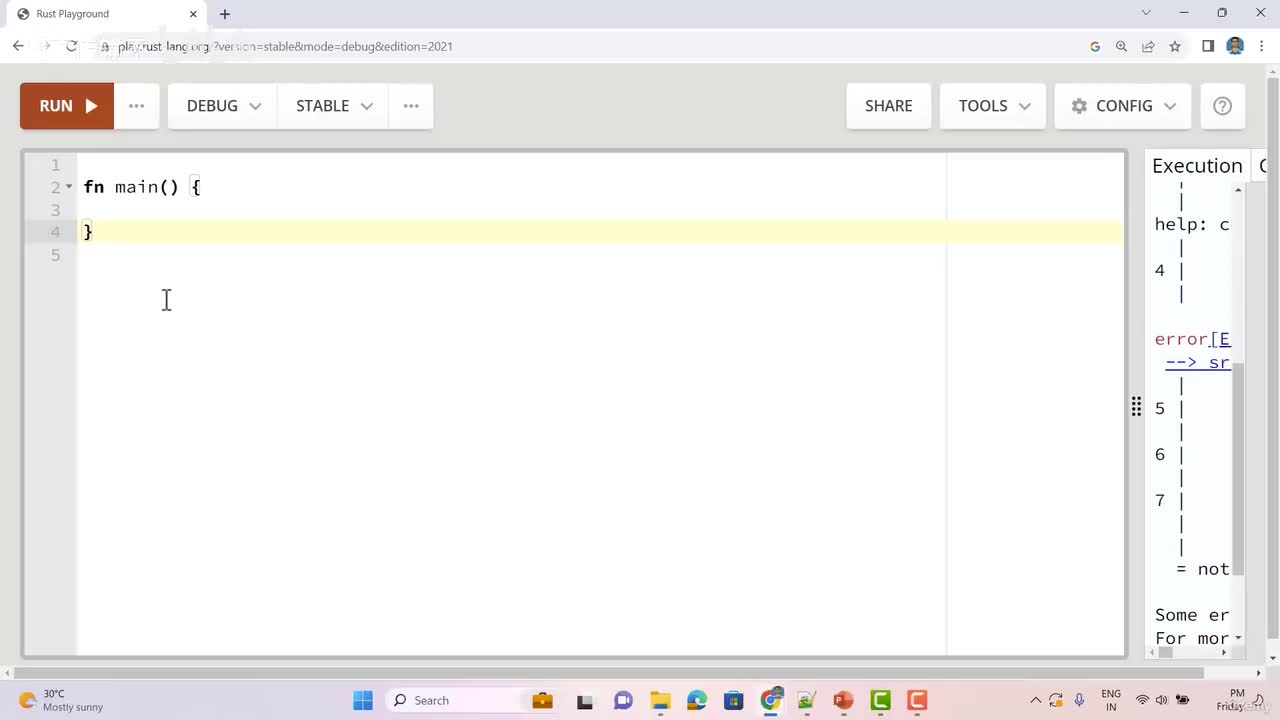This screenshot has height=720, width=1280.
Task: Open the help question mark icon
Action: pyautogui.click(x=1222, y=106)
